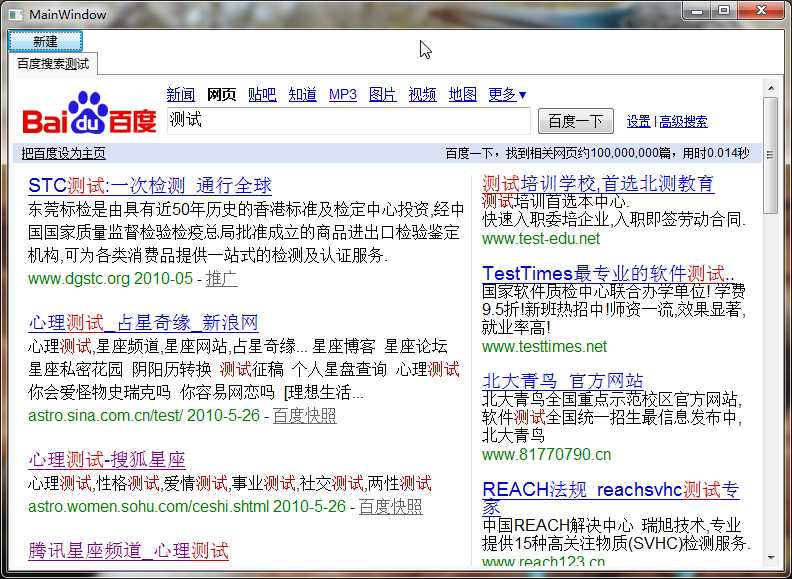The image size is (792, 579).
Task: Open result 心理测试_占星奇缘_新浪网
Action: click(143, 322)
